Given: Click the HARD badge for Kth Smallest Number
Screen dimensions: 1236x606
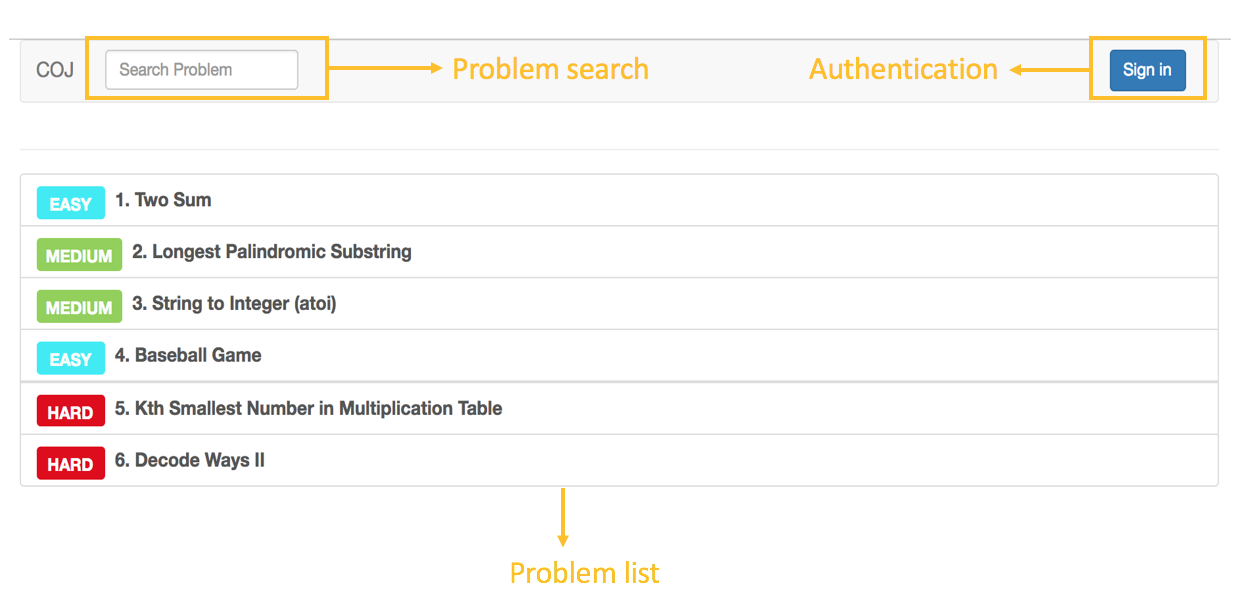Looking at the screenshot, I should click(70, 410).
